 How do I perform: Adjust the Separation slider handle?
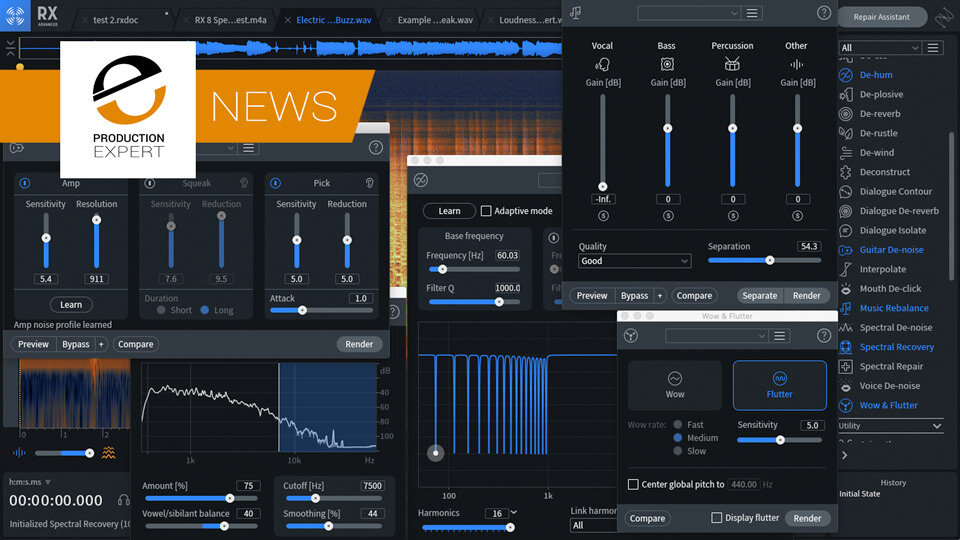coord(770,260)
